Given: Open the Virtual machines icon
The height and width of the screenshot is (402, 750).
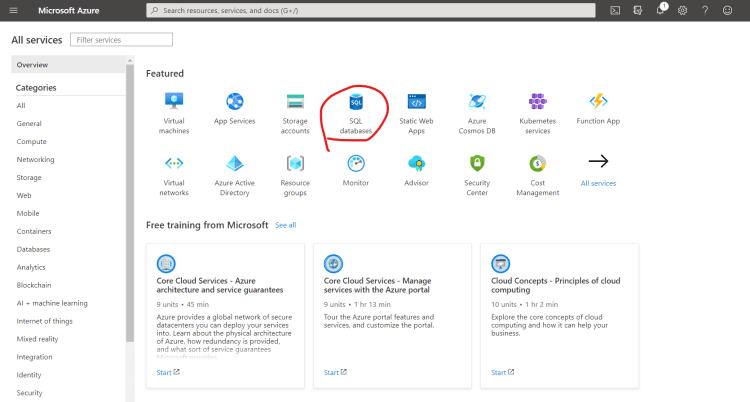Looking at the screenshot, I should coord(174,101).
